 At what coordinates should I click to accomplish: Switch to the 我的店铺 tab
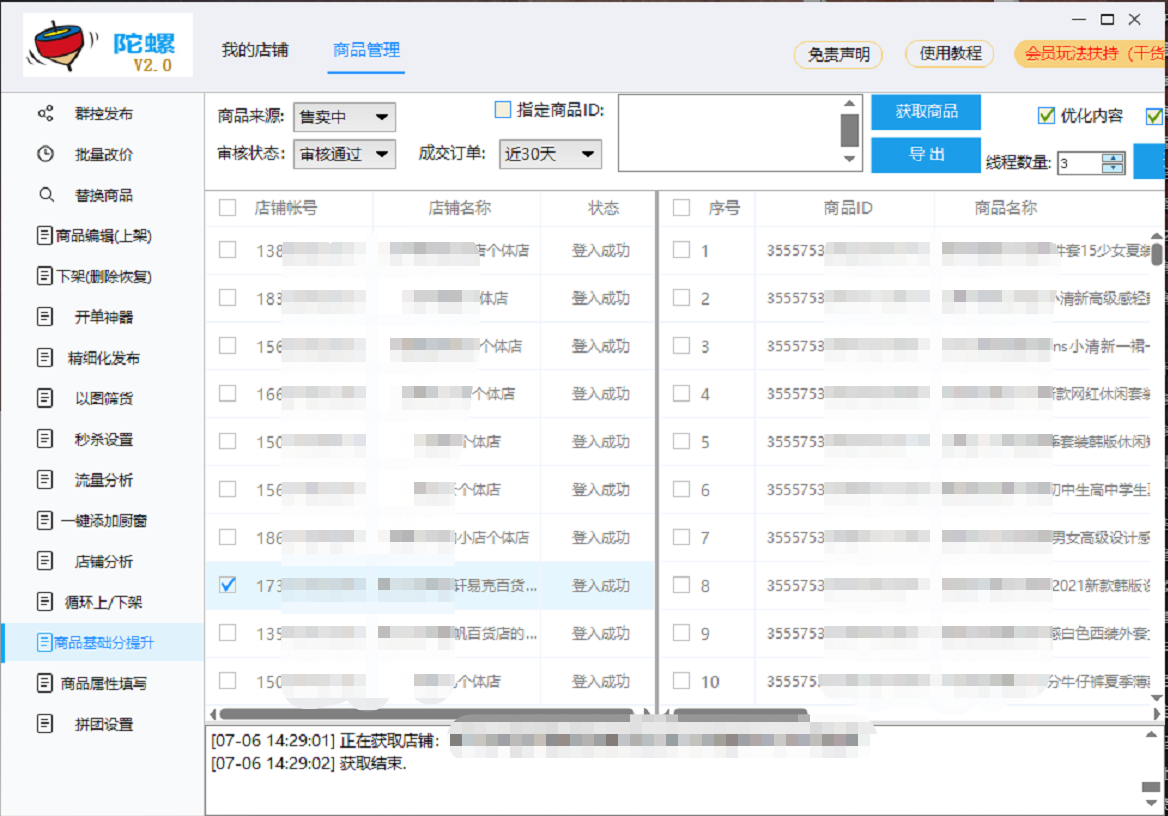[x=255, y=50]
